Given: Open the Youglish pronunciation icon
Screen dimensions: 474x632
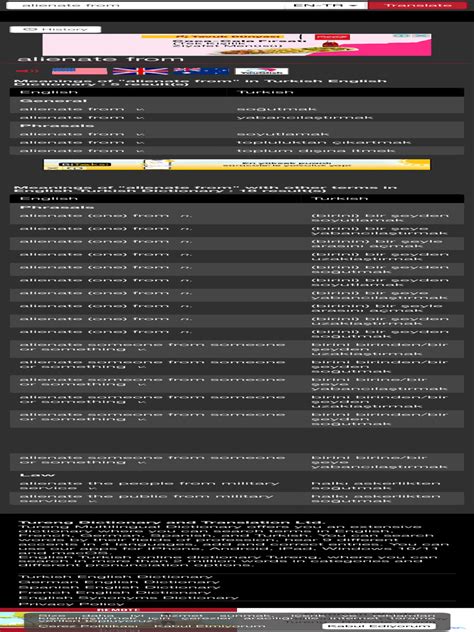Looking at the screenshot, I should (x=262, y=71).
